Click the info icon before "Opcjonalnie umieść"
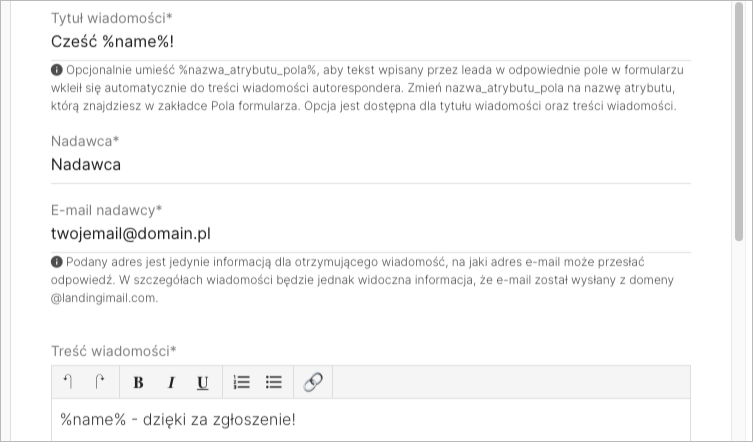This screenshot has height=442, width=753. (x=57, y=71)
